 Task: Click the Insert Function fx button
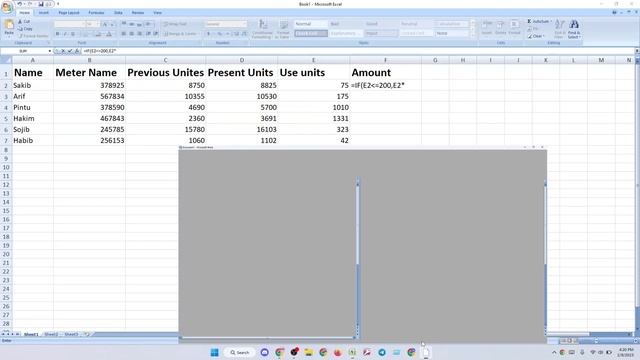coord(77,51)
